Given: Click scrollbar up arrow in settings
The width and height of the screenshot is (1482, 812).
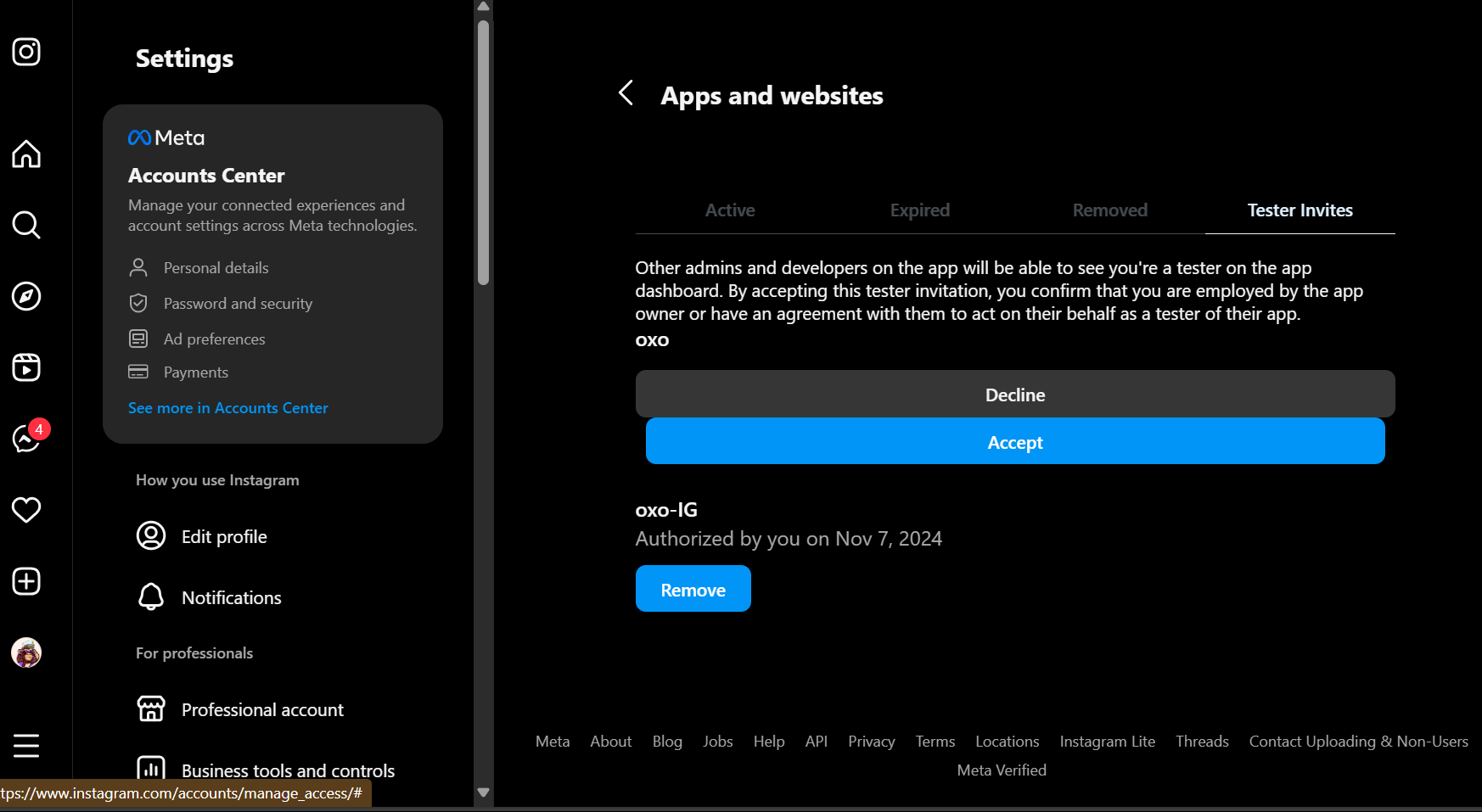Looking at the screenshot, I should tap(484, 7).
